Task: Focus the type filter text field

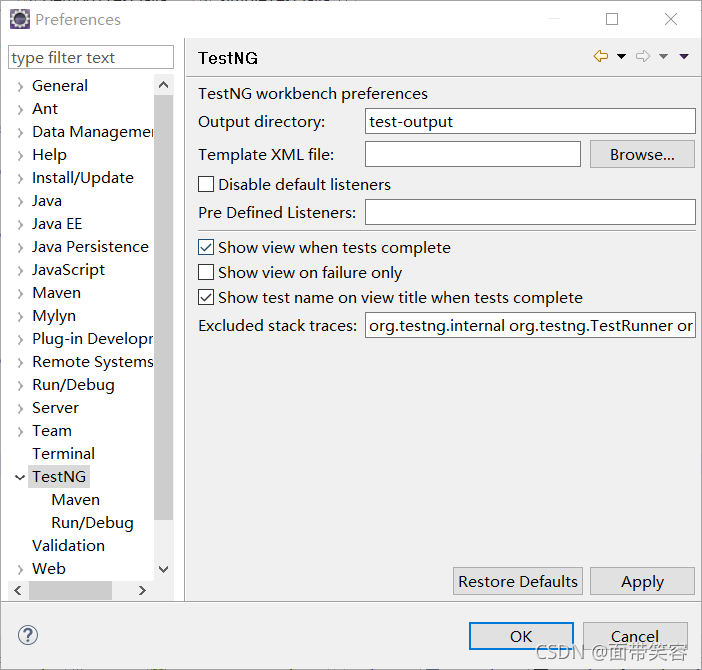Action: 91,57
